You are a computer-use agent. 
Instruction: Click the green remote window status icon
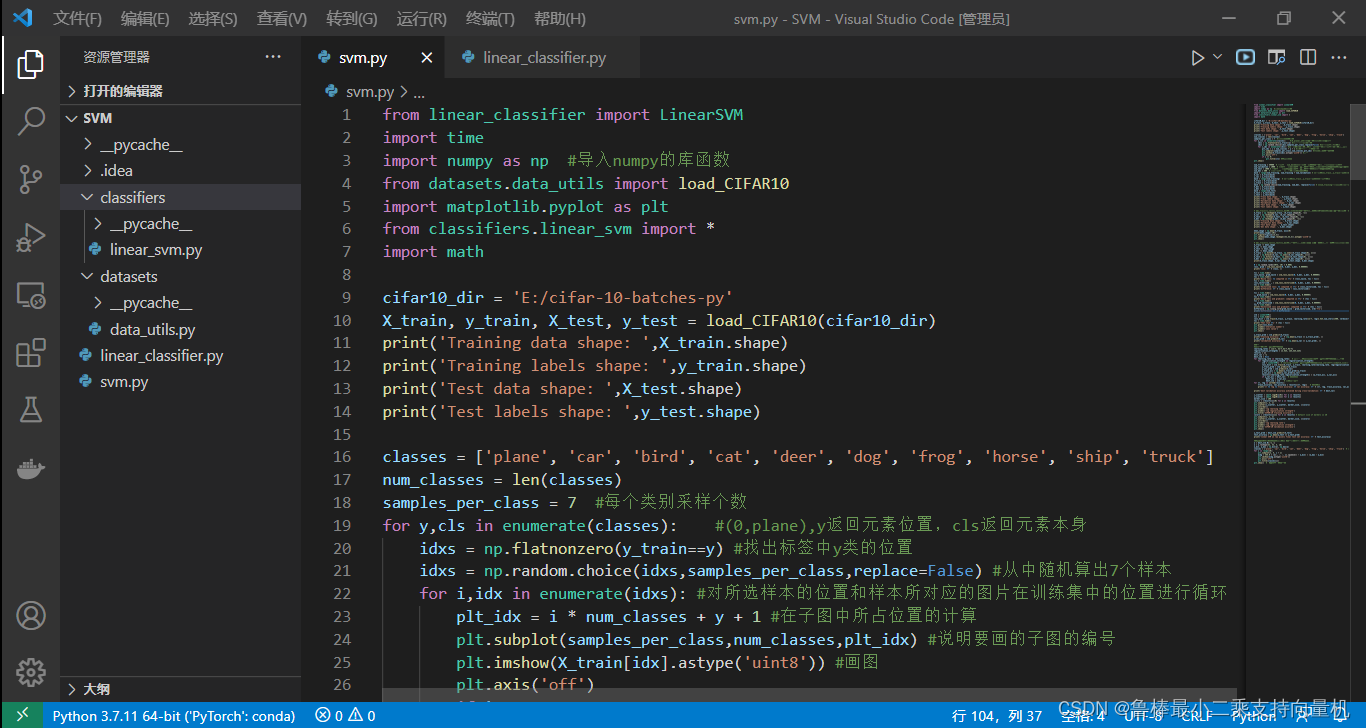coord(21,715)
